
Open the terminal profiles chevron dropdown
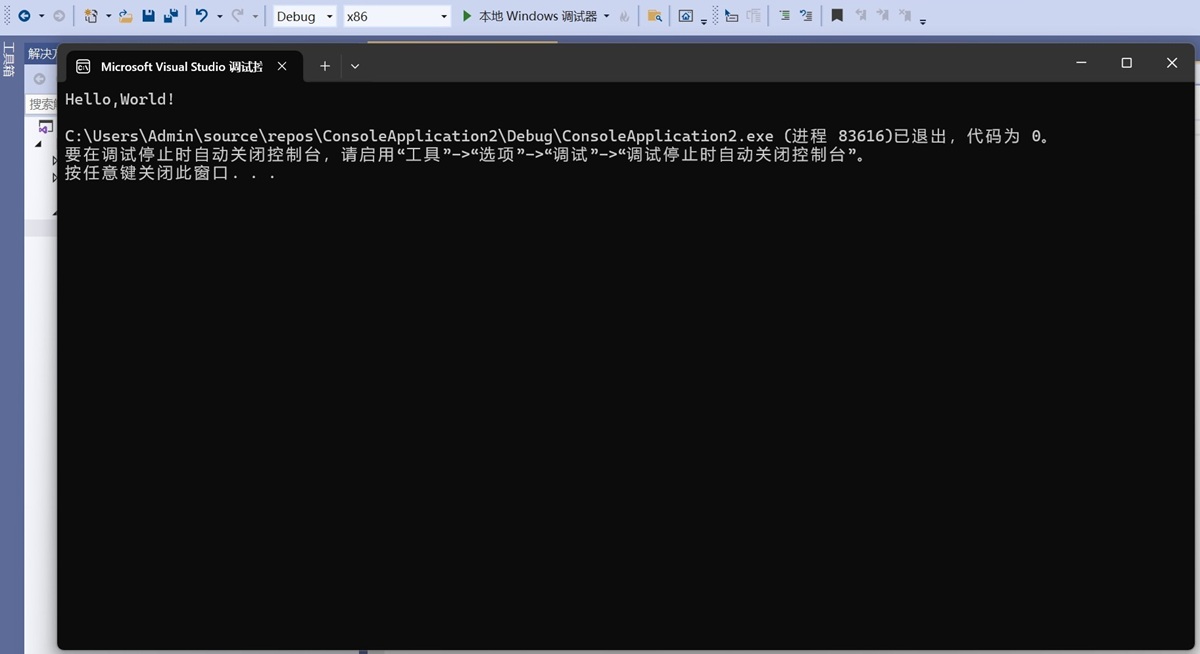(354, 66)
